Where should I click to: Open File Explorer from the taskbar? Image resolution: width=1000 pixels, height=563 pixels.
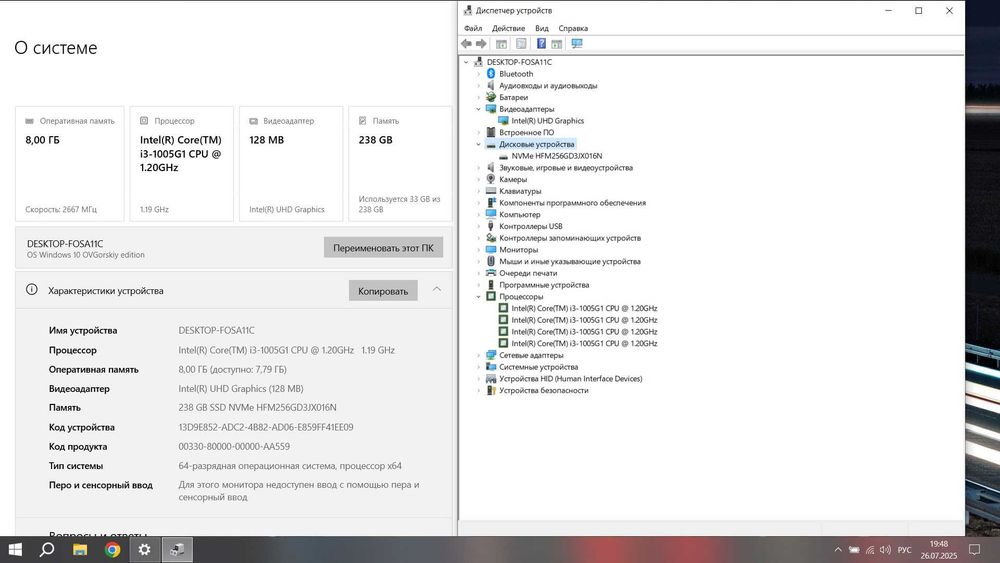[80, 550]
